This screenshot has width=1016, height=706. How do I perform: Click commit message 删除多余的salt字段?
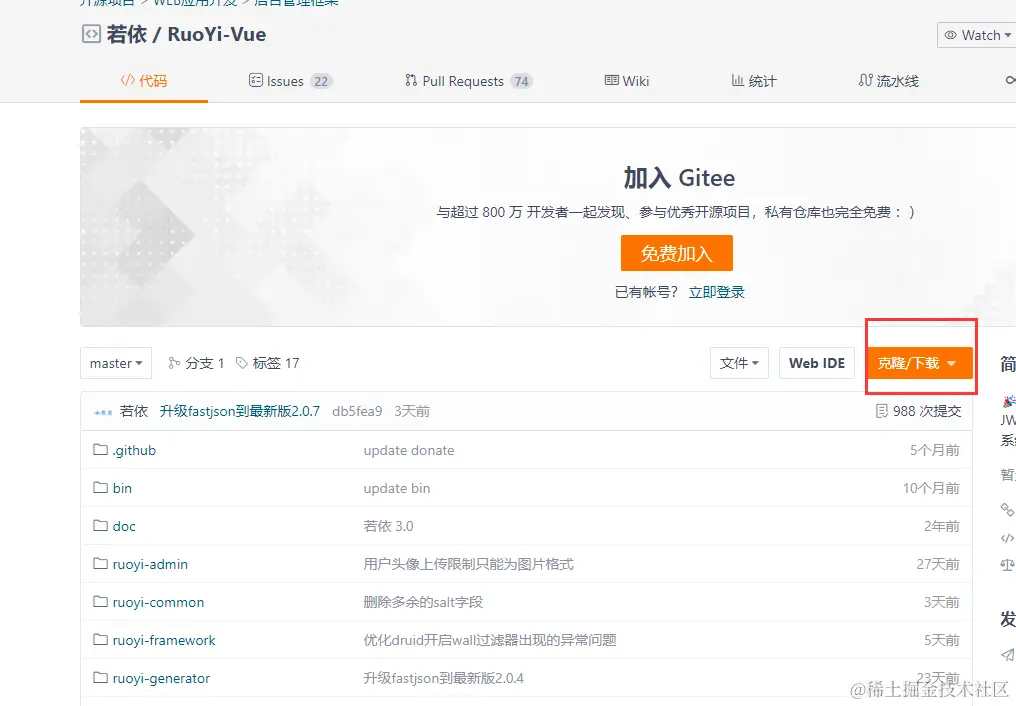[x=423, y=602]
